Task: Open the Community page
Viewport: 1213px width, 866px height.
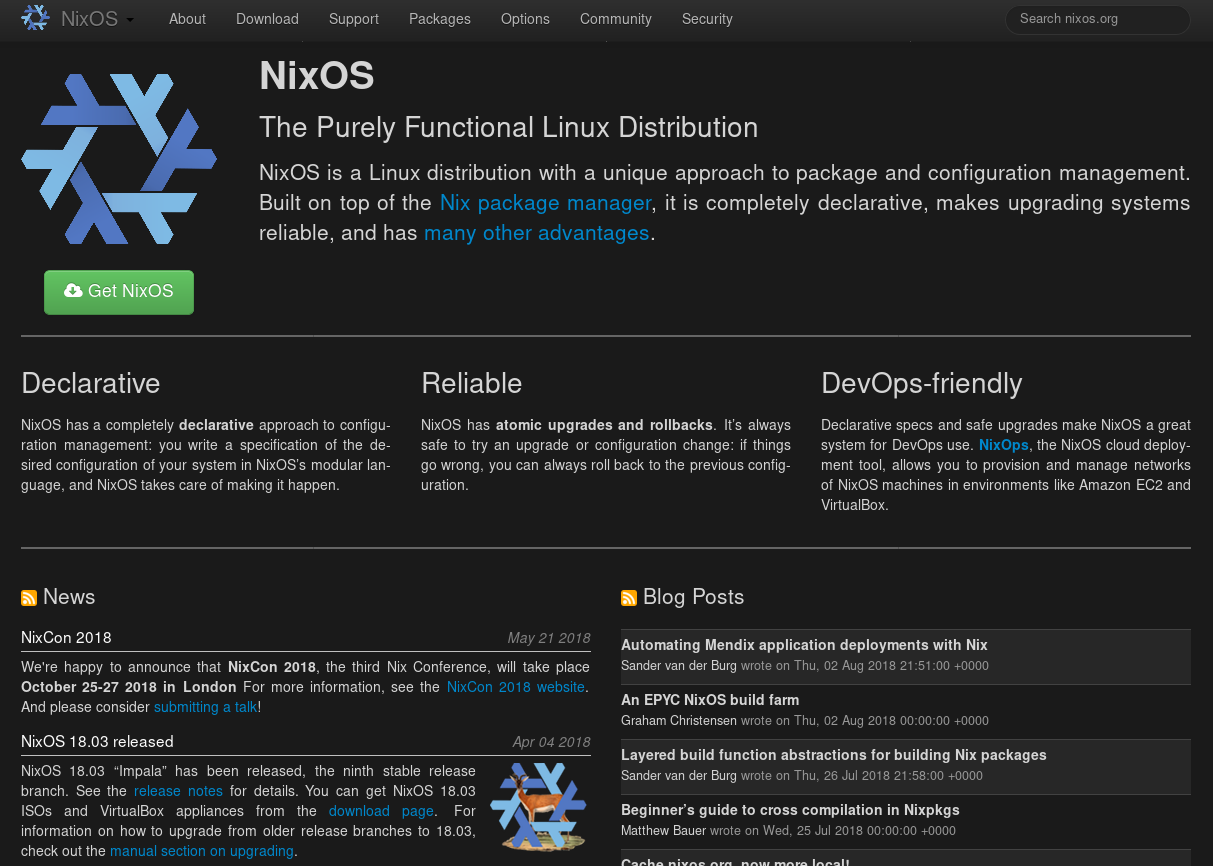Action: [616, 19]
